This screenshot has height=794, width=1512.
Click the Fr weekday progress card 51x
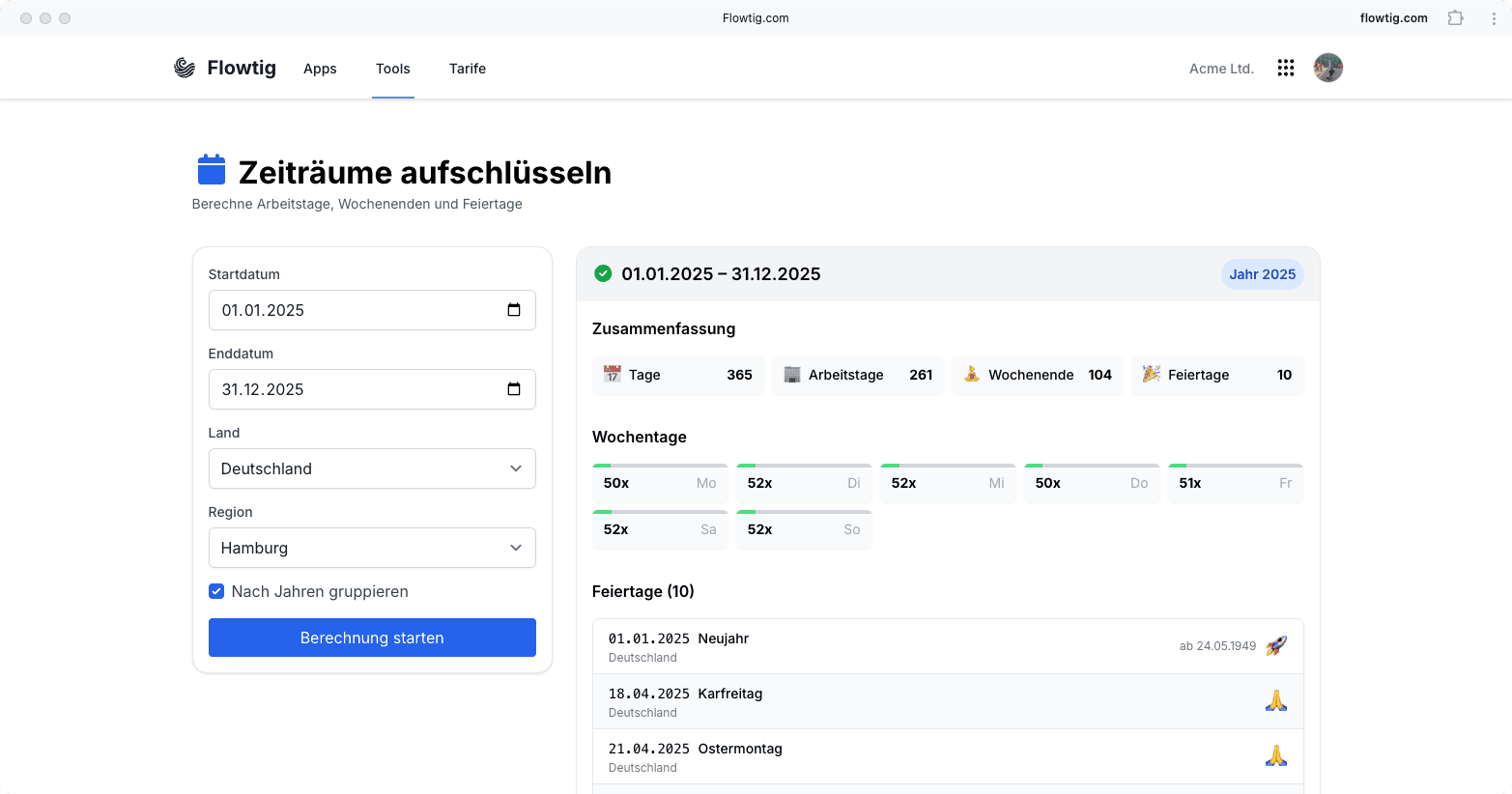pyautogui.click(x=1236, y=483)
